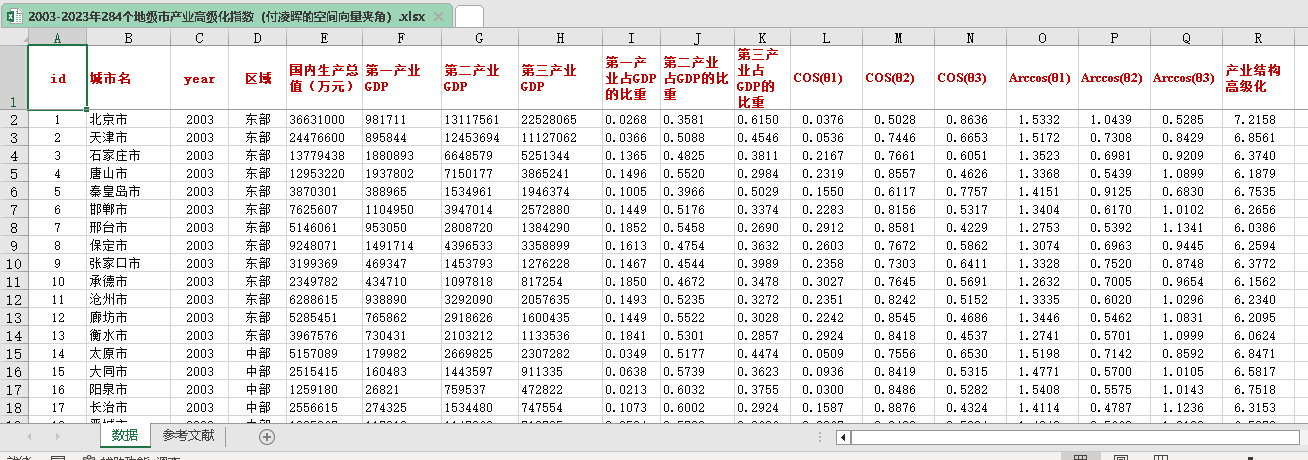Add a new sheet with plus icon
1308x460 pixels.
tap(266, 436)
